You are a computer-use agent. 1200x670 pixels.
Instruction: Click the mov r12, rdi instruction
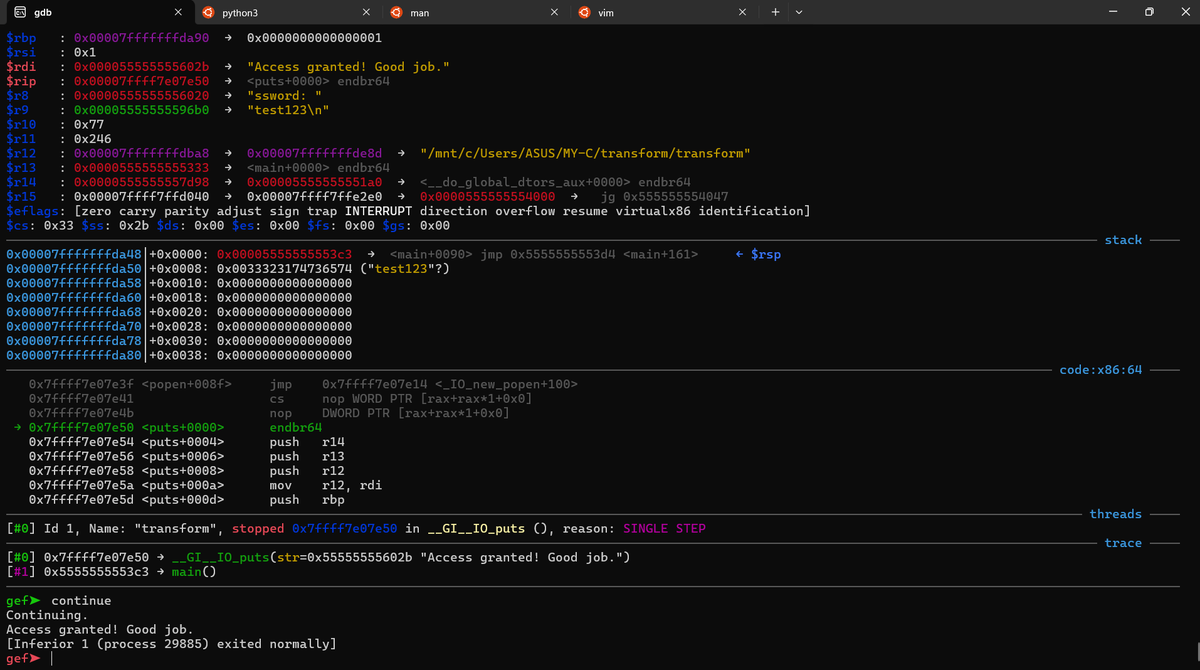coord(325,485)
